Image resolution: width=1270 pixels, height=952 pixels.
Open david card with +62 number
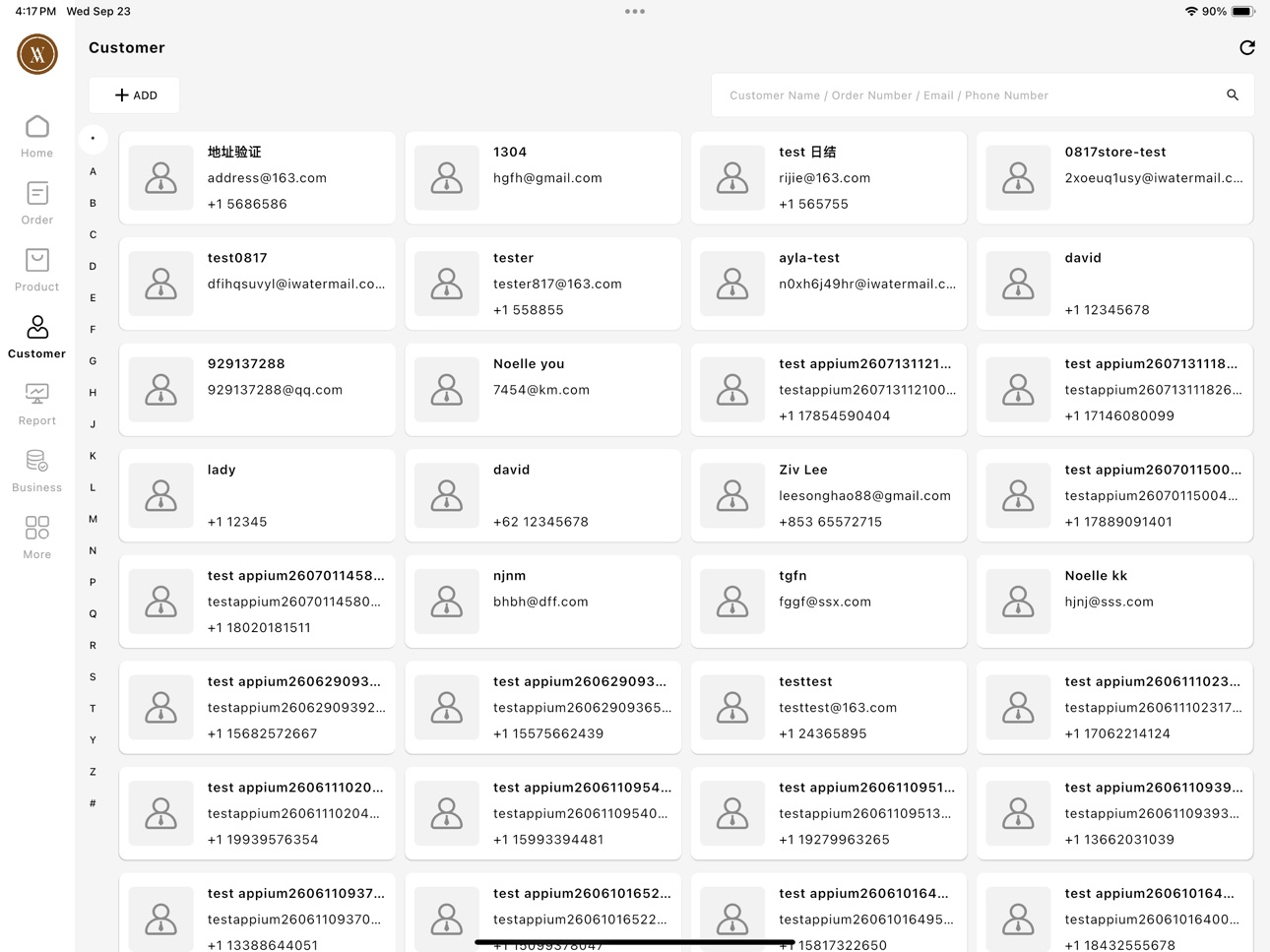coord(542,496)
